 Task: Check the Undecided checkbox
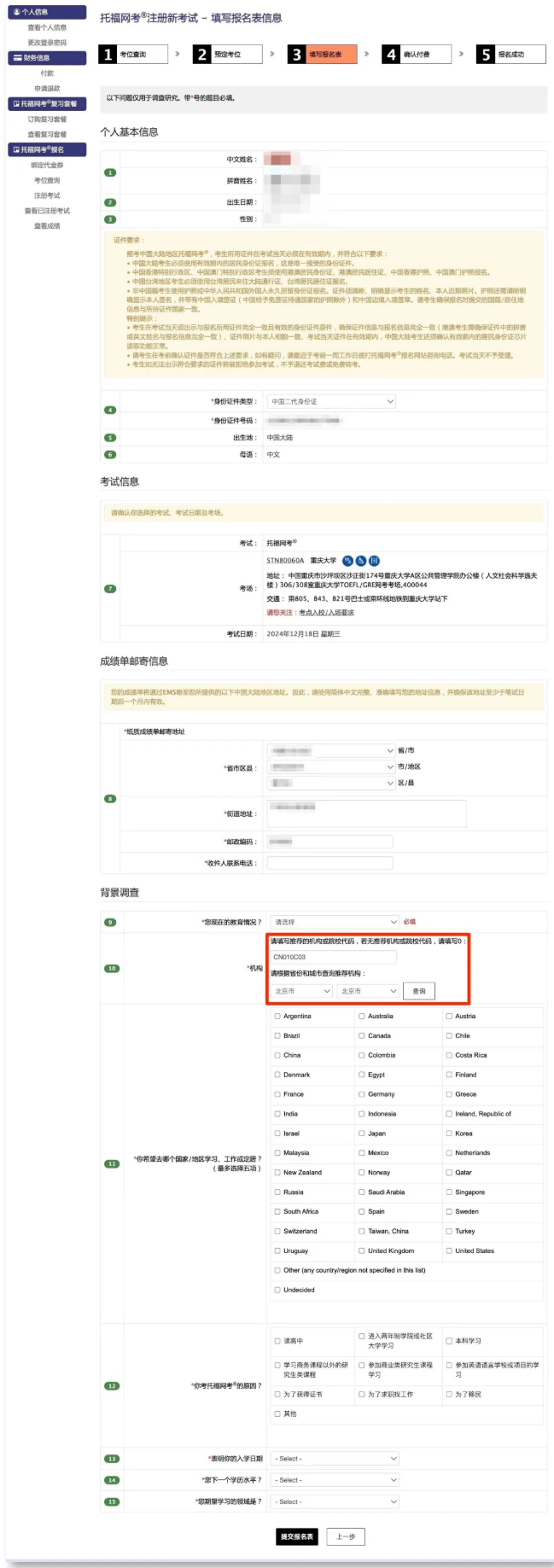277,1290
